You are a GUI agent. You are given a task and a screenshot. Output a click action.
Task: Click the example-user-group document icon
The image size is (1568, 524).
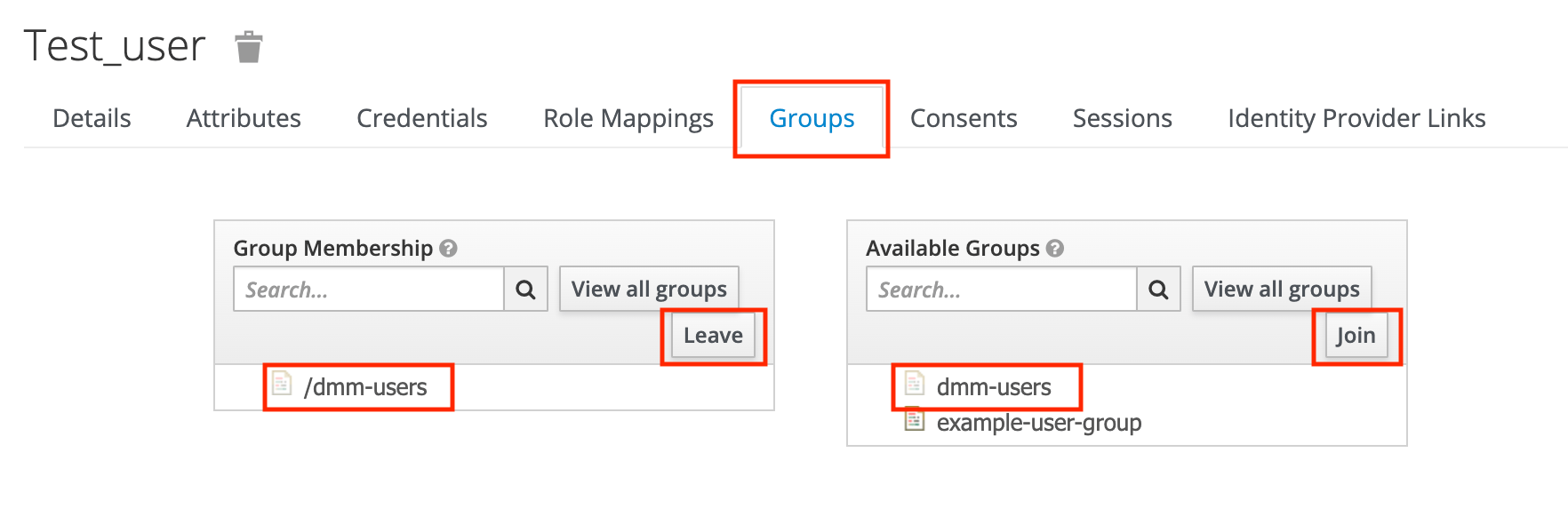[x=915, y=419]
